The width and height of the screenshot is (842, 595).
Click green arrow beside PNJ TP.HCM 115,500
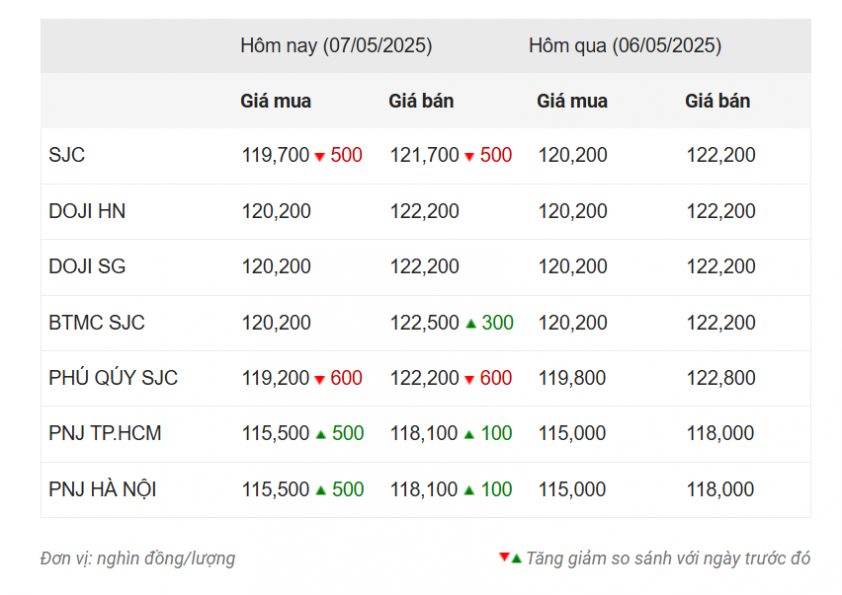point(321,434)
